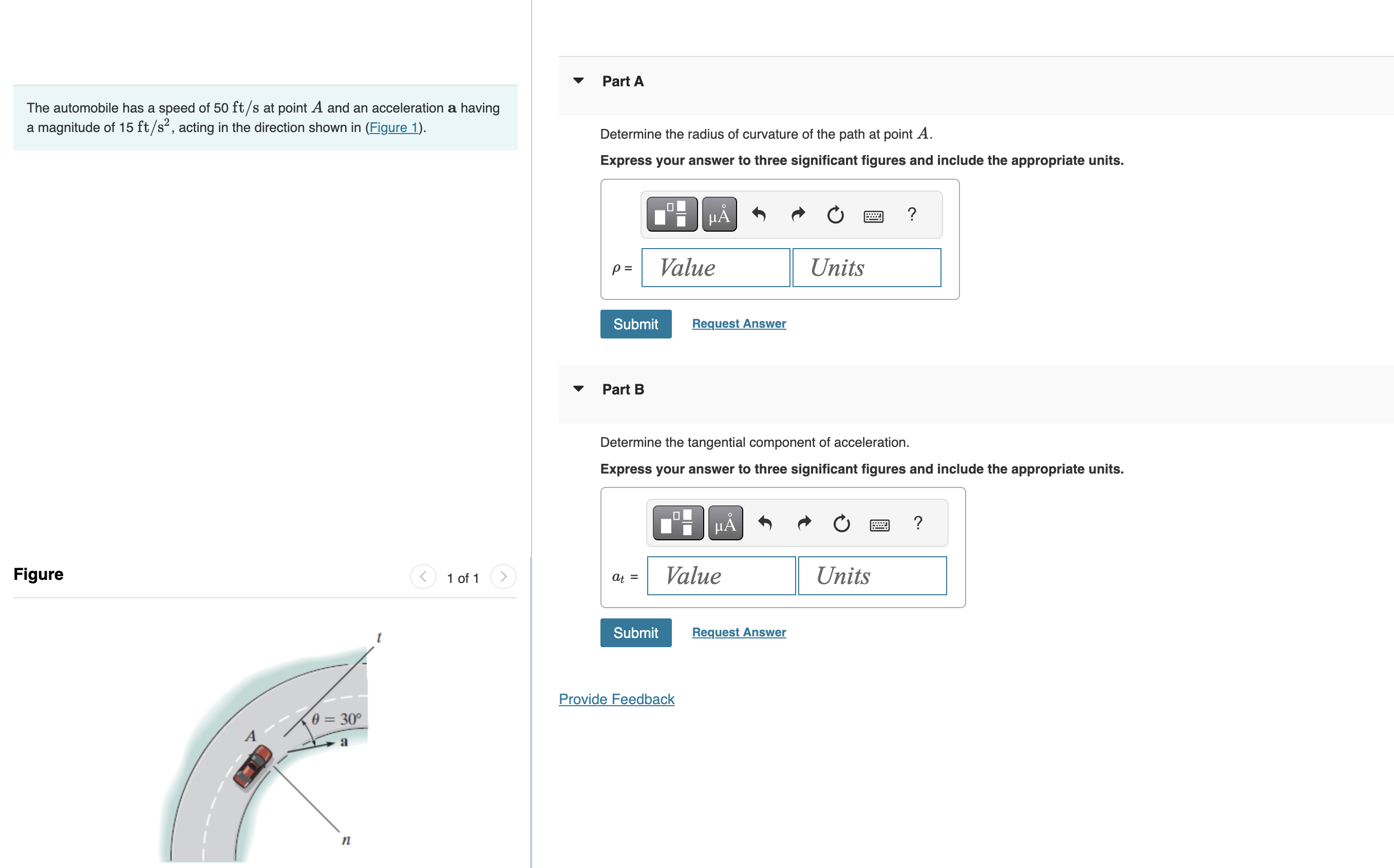Image resolution: width=1394 pixels, height=868 pixels.
Task: Open the Provide Feedback link
Action: [x=616, y=699]
